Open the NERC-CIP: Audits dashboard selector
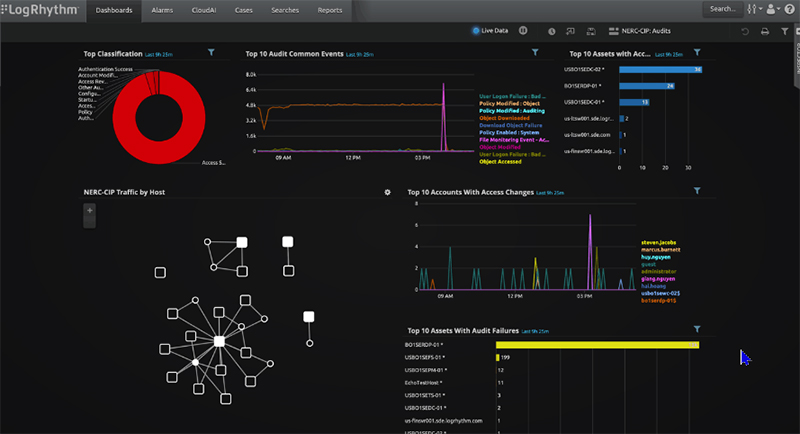The image size is (800, 434). pyautogui.click(x=640, y=31)
